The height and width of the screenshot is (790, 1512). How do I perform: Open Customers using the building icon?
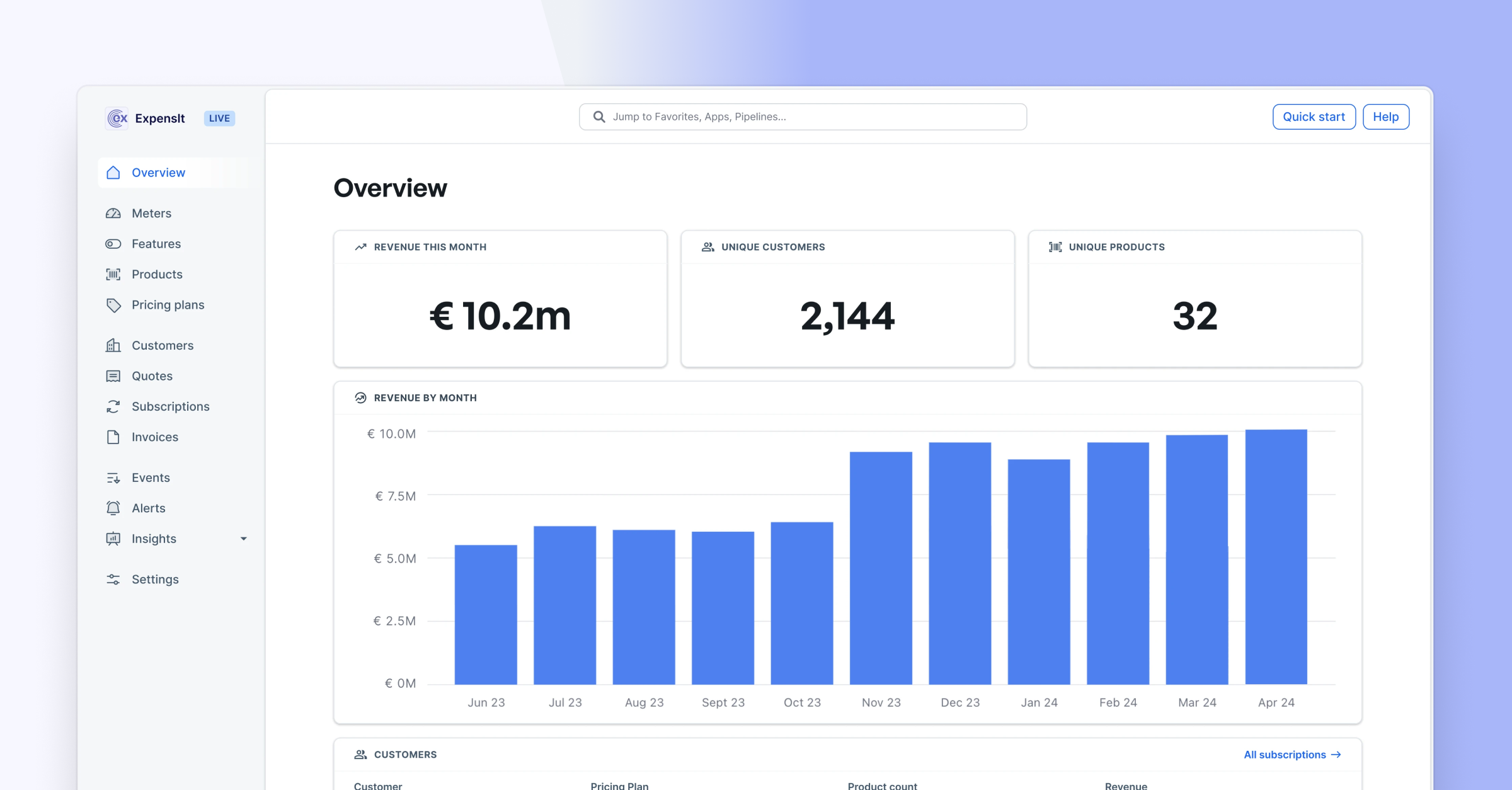(x=113, y=345)
